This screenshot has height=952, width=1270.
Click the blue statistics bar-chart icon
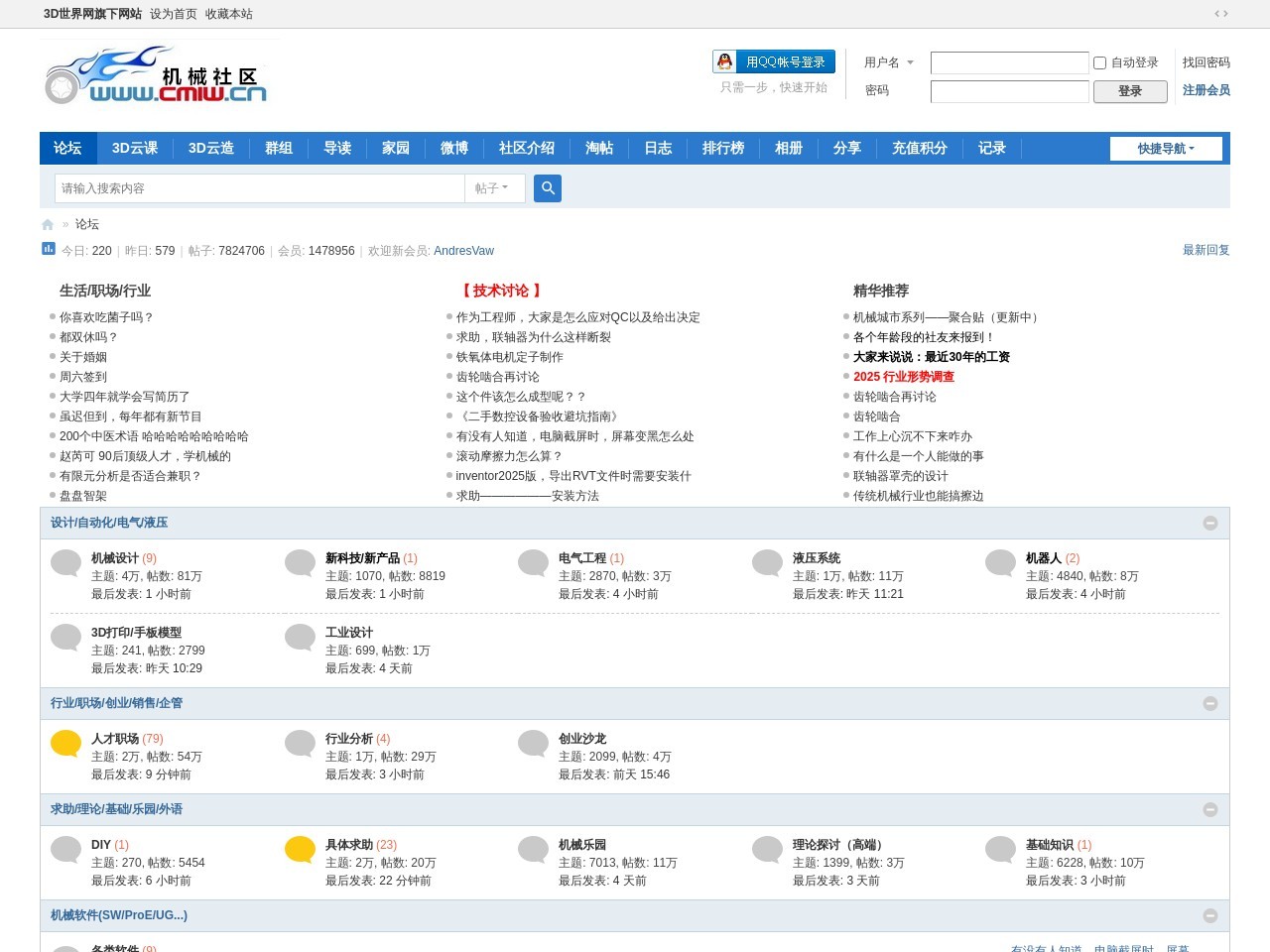tap(48, 249)
